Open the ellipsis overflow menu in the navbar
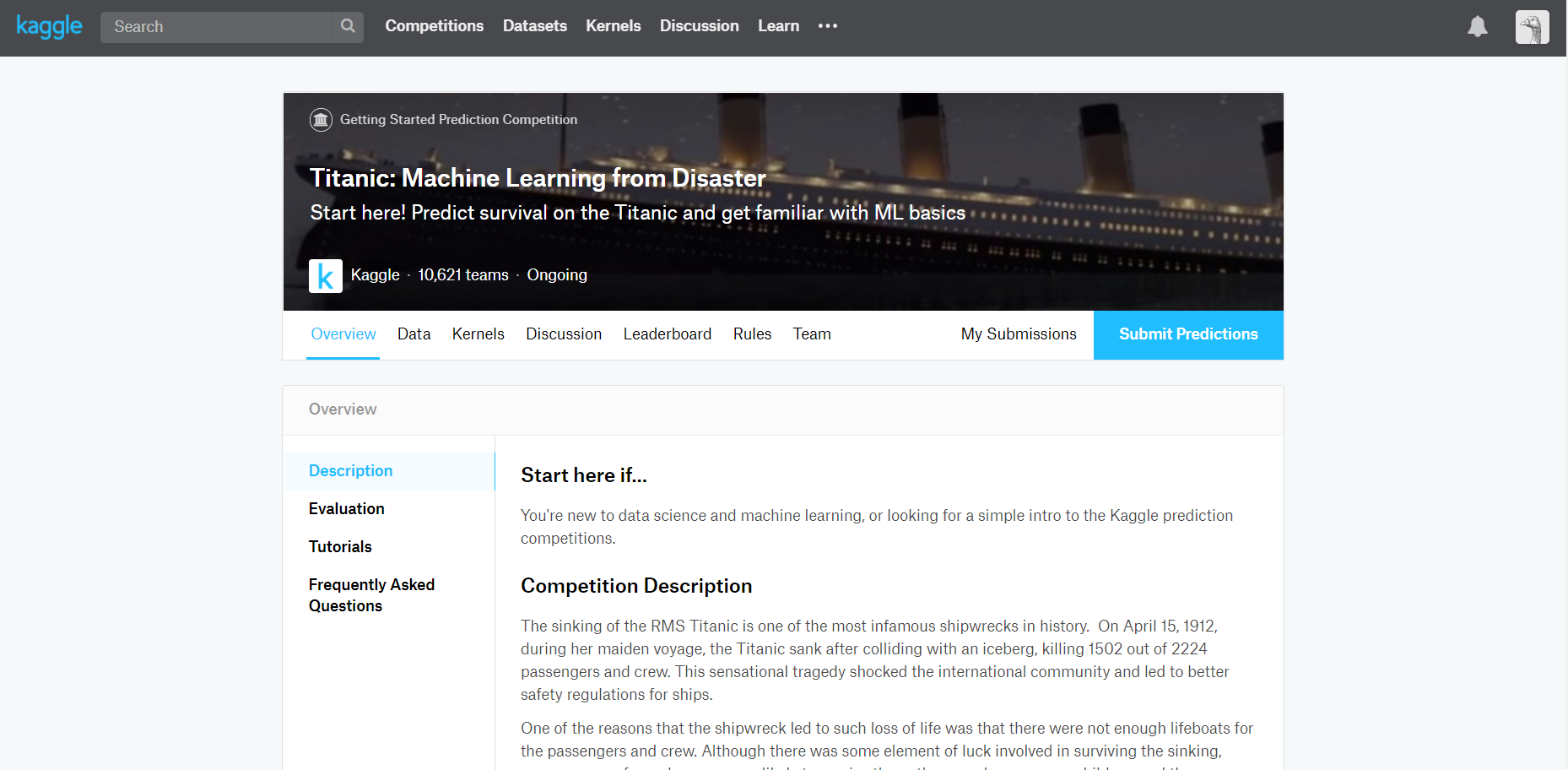This screenshot has width=1568, height=770. 828,26
